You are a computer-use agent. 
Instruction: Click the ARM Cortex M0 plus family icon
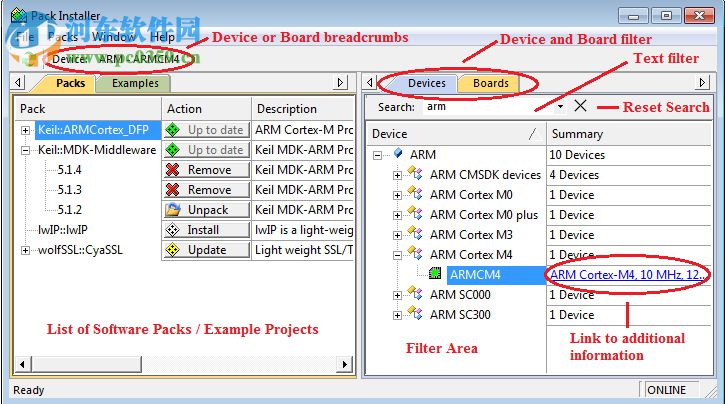pos(415,214)
